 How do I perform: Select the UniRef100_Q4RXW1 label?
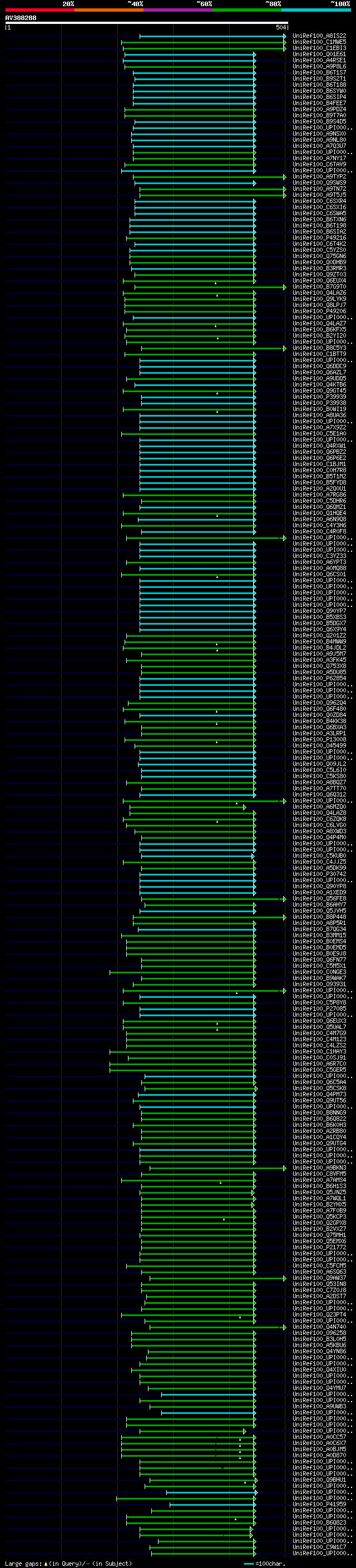pos(319,446)
